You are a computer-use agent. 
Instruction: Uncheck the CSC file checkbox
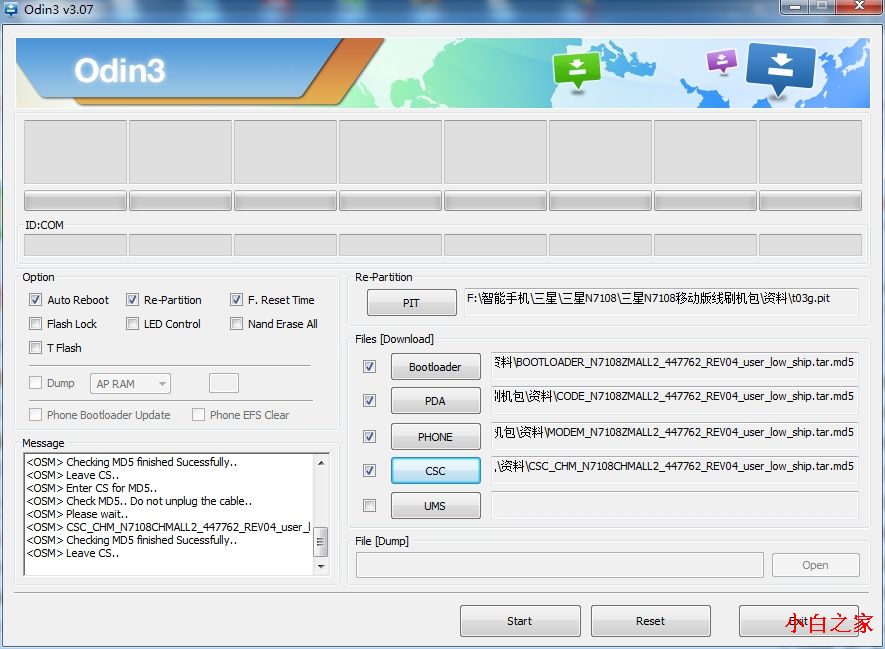click(369, 471)
